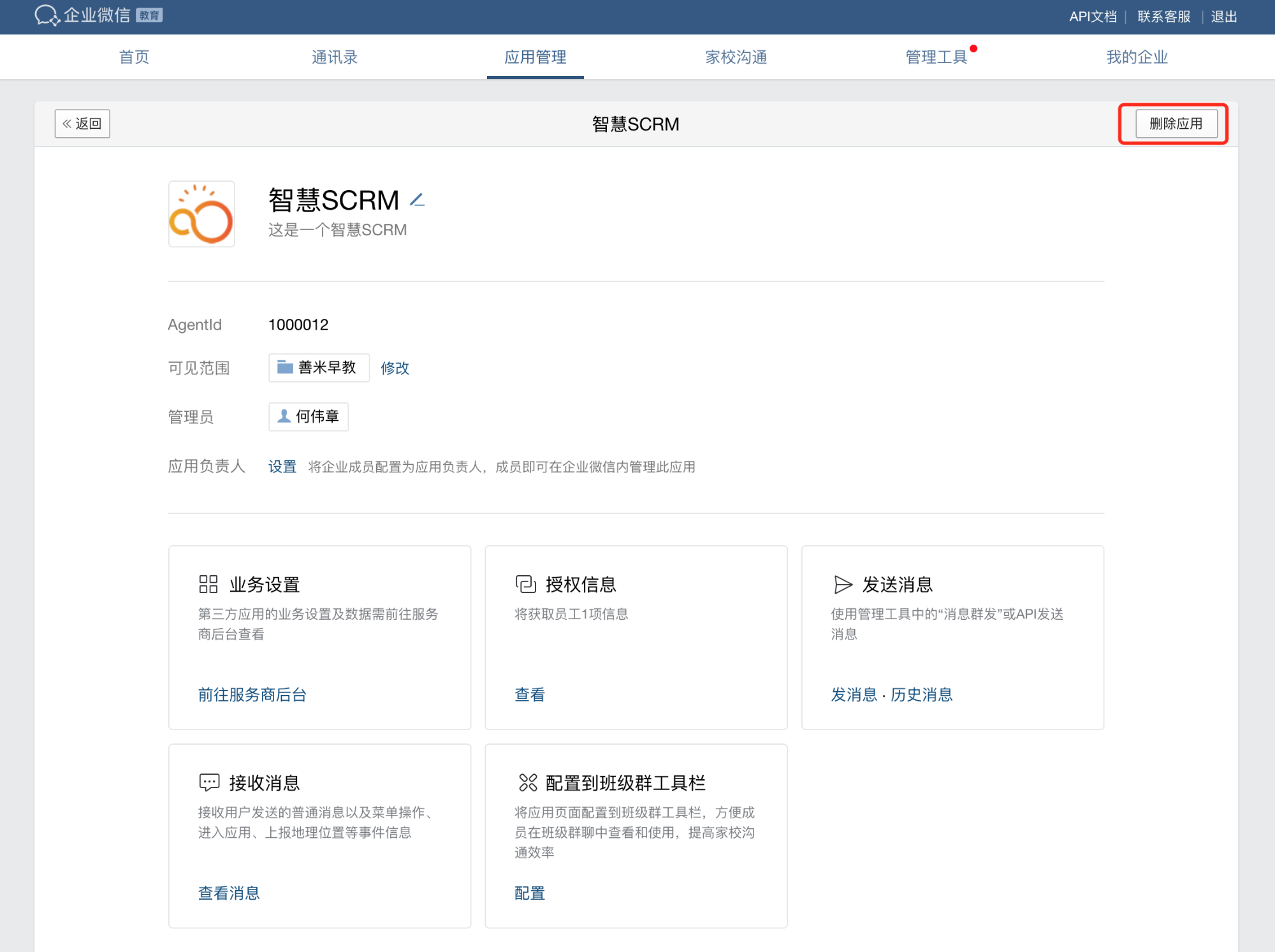Open the 前往服务商后台 link
Screen dimensions: 1275x952
(252, 694)
